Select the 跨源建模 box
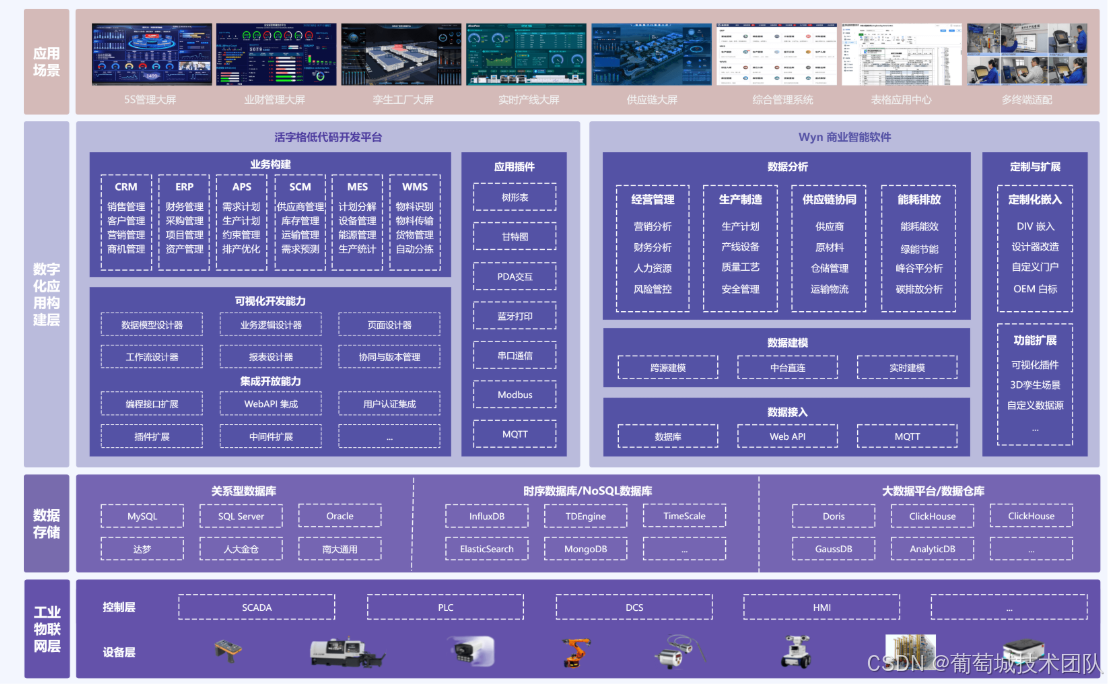The width and height of the screenshot is (1108, 684). click(x=668, y=367)
